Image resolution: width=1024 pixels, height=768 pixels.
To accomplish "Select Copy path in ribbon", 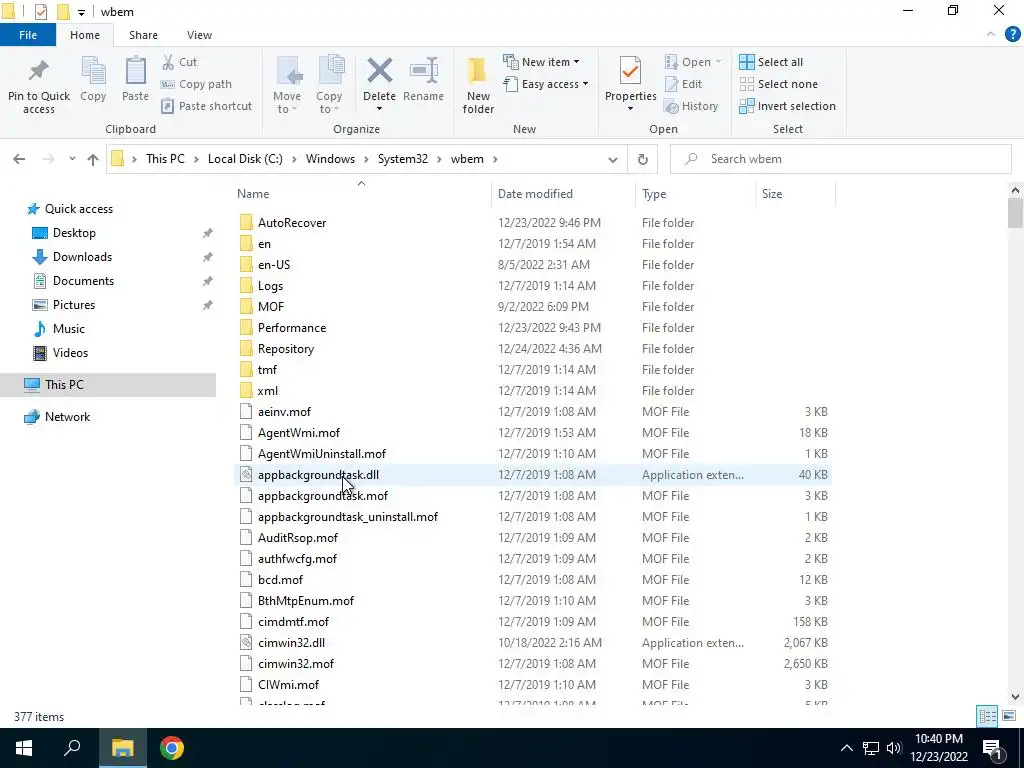I will click(x=197, y=84).
